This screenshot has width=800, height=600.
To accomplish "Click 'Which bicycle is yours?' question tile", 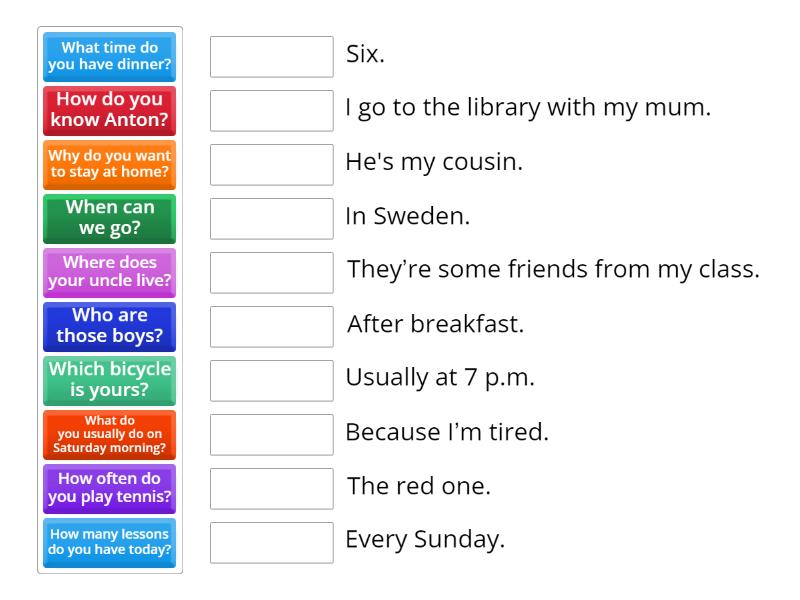I will pos(109,381).
